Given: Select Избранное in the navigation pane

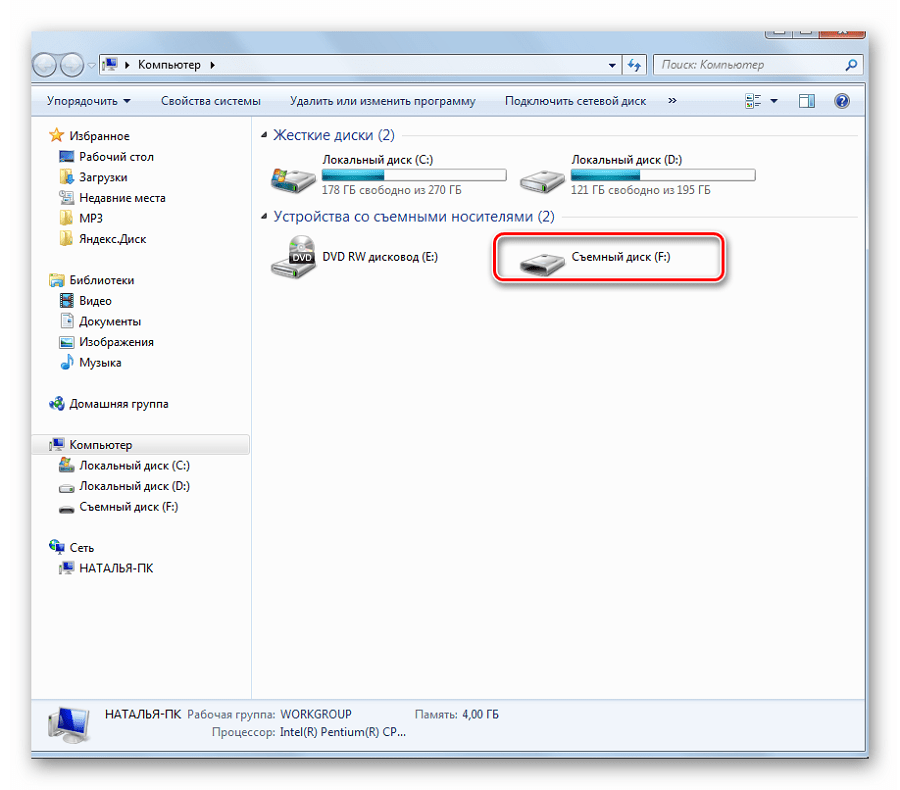Looking at the screenshot, I should coord(99,136).
